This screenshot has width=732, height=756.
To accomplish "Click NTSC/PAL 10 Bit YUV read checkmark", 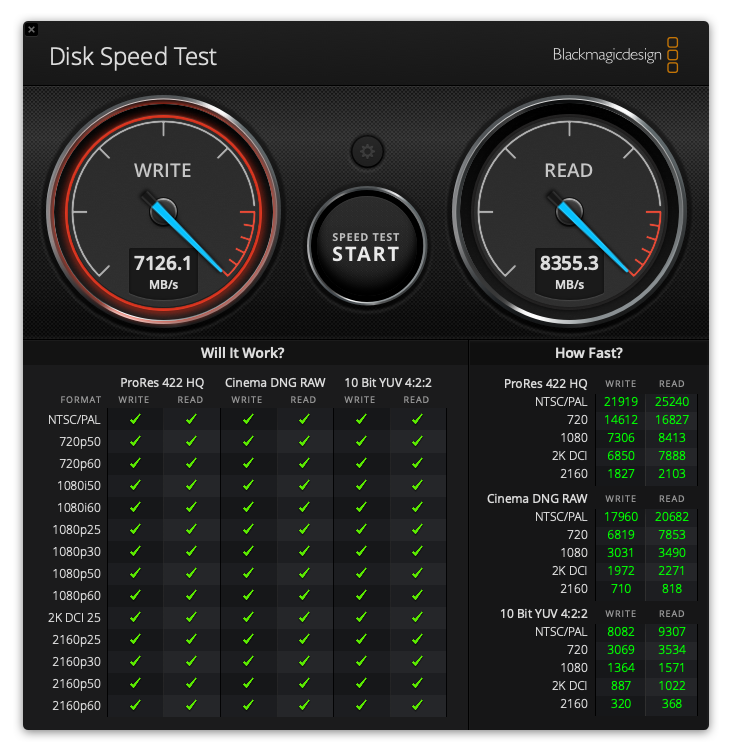I will (x=417, y=419).
